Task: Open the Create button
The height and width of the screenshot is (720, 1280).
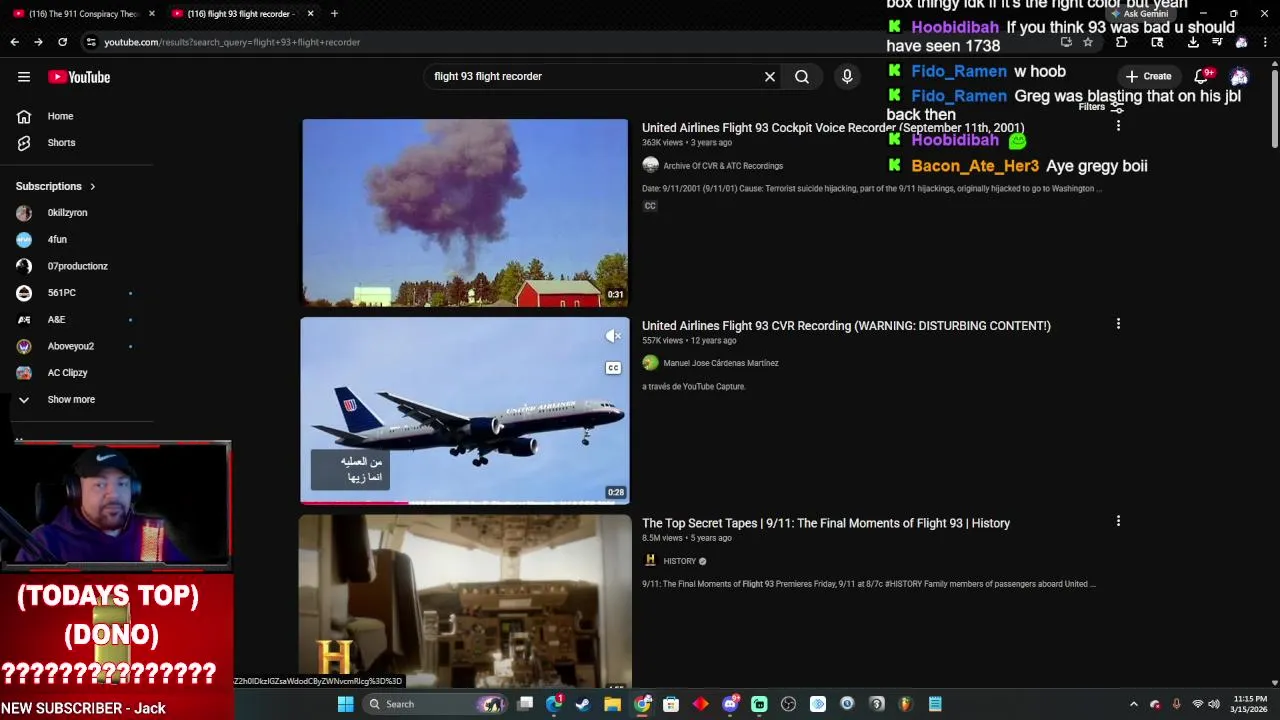Action: pos(1148,76)
